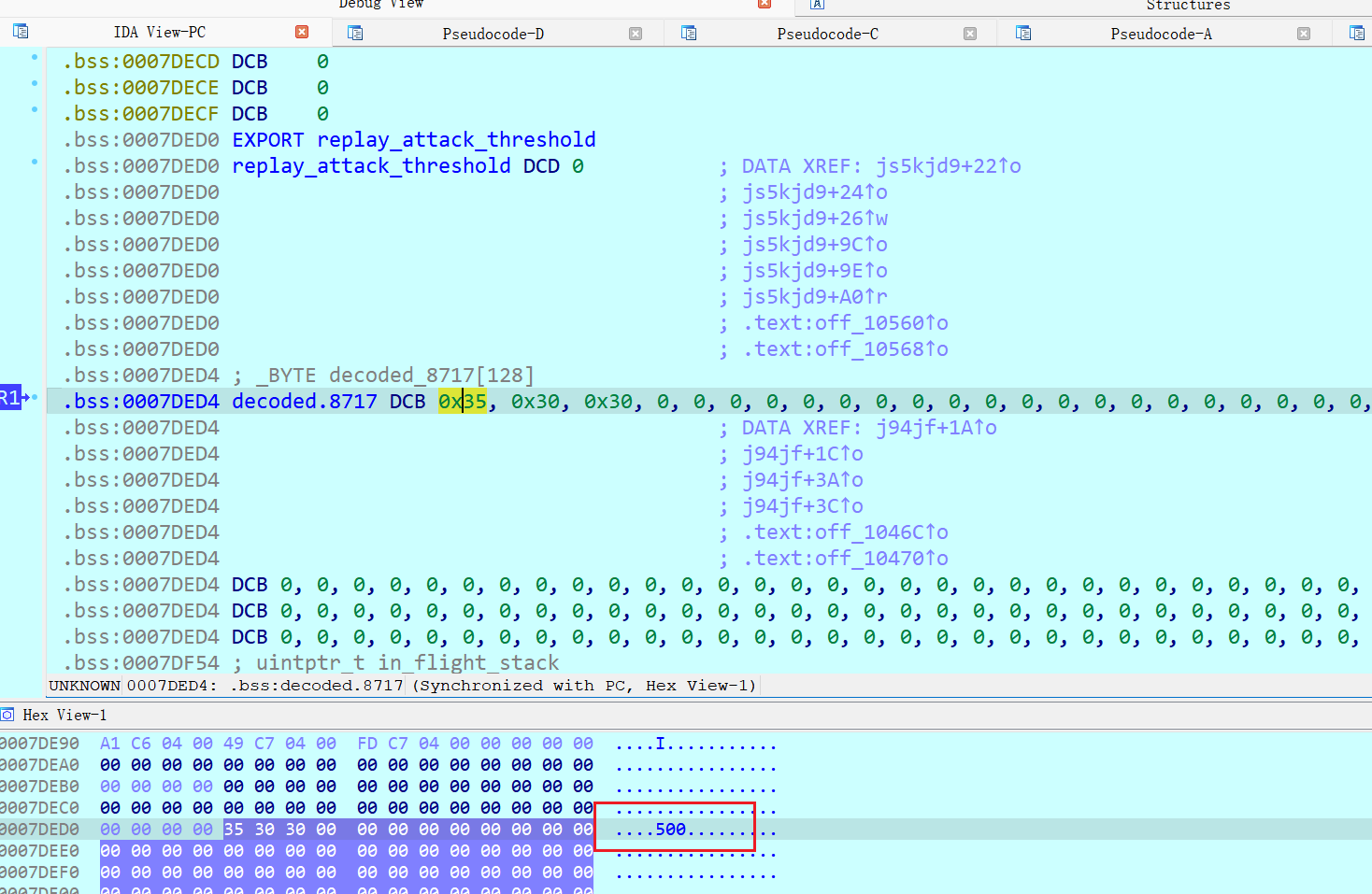Select the decoded.8717 label in the disassembly
The height and width of the screenshot is (894, 1372).
[304, 402]
